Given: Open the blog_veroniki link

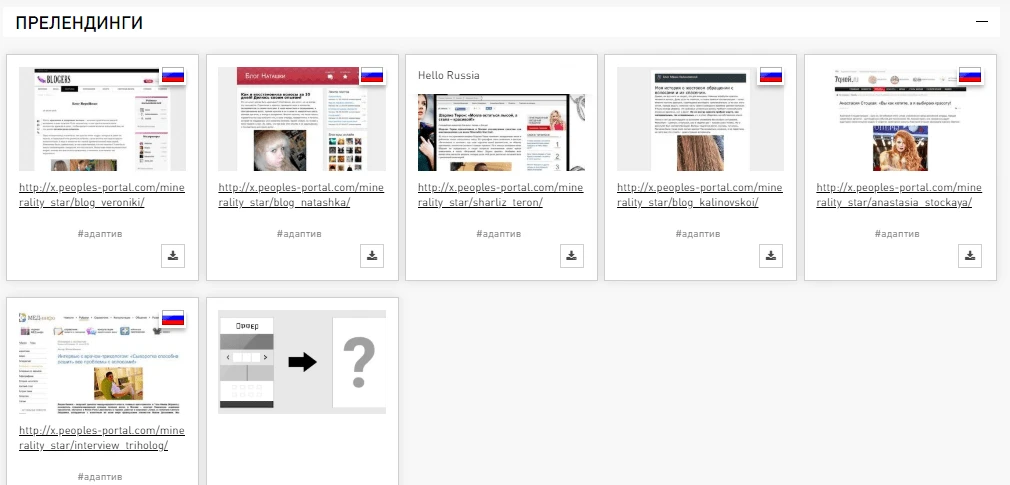Looking at the screenshot, I should pos(102,195).
